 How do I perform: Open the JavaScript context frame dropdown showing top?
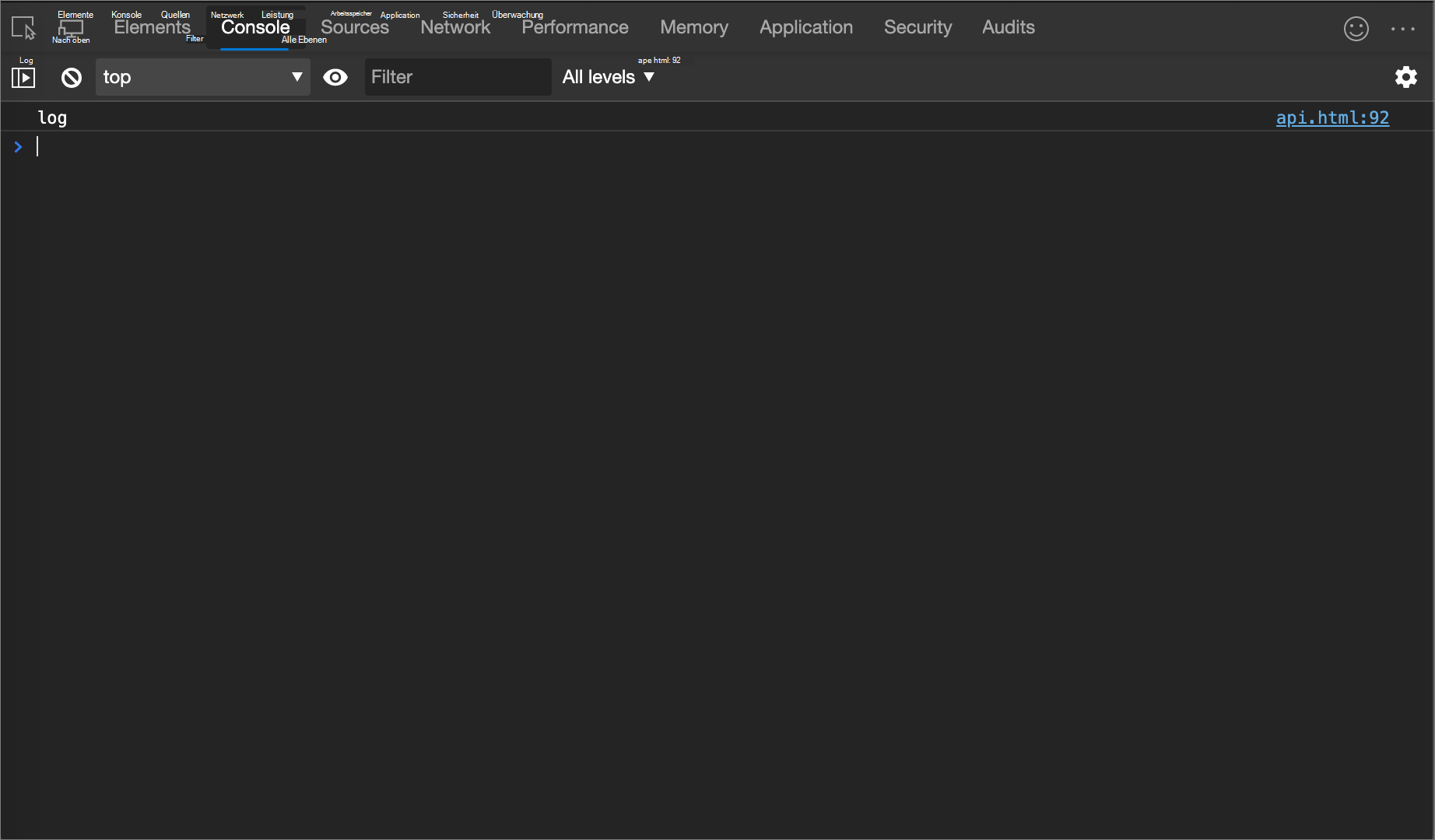pyautogui.click(x=202, y=77)
